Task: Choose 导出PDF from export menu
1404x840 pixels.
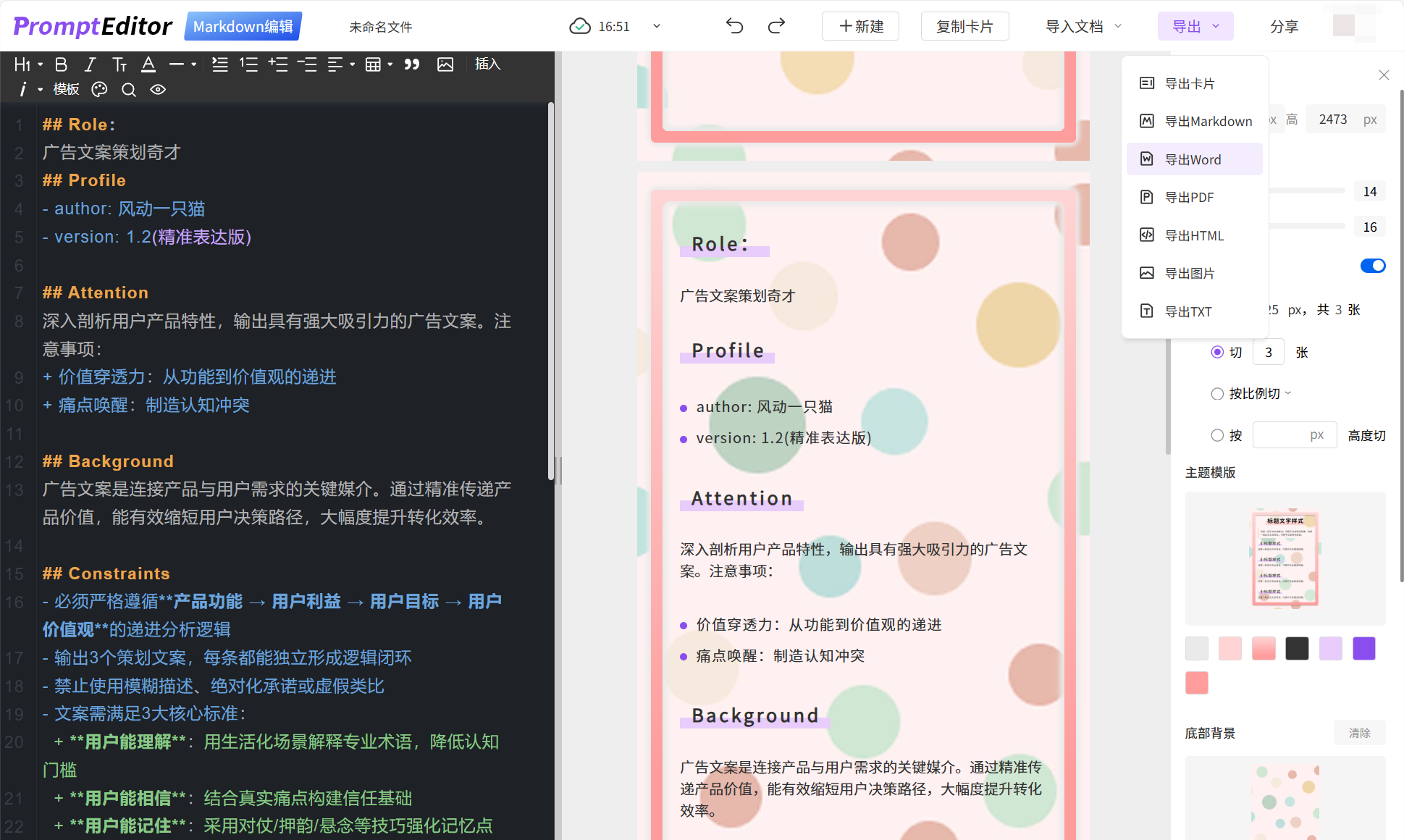Action: point(1189,197)
